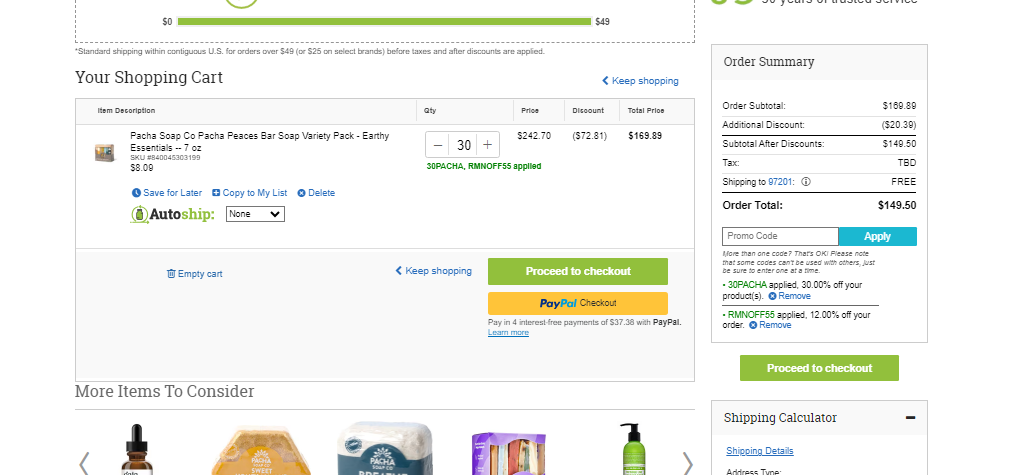Proceed to checkout from cart table
The height and width of the screenshot is (475, 1021).
coord(578,272)
